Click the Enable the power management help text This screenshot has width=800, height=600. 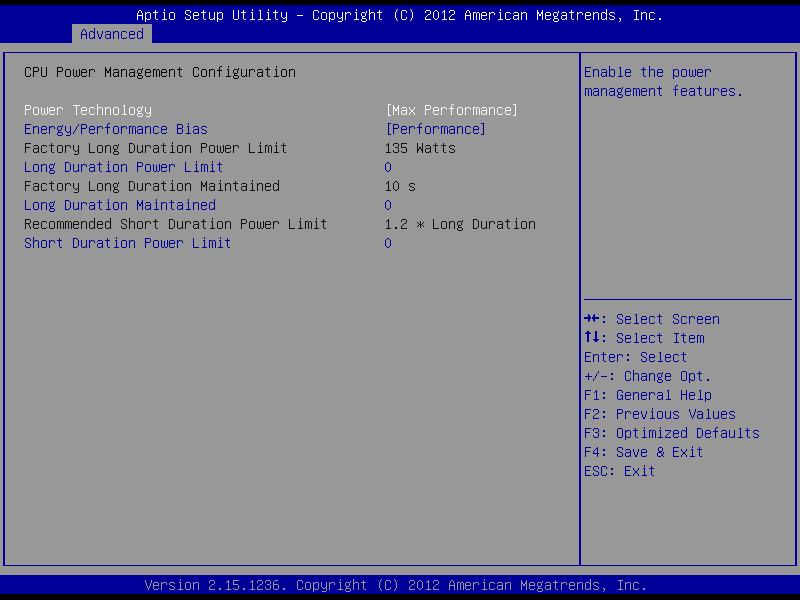(663, 82)
